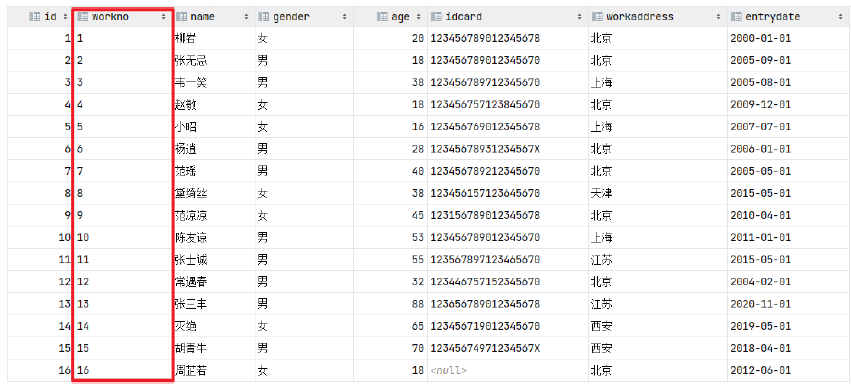Select the workaddress cell 天津
The image size is (851, 386).
coord(658,194)
